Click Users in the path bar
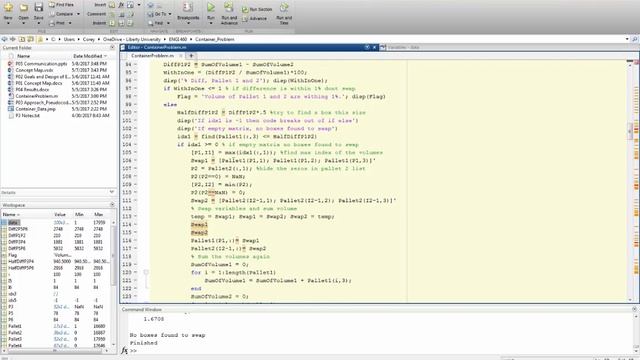Image resolution: width=640 pixels, height=360 pixels. pos(69,39)
